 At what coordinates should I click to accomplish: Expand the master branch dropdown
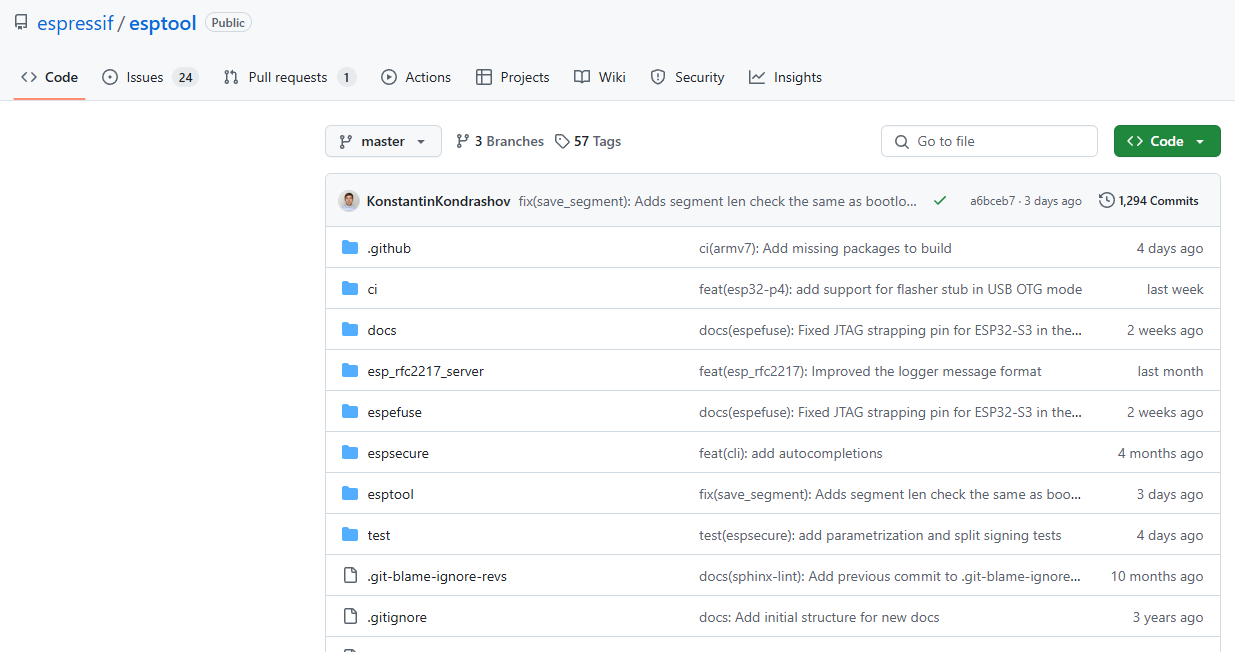(x=383, y=141)
